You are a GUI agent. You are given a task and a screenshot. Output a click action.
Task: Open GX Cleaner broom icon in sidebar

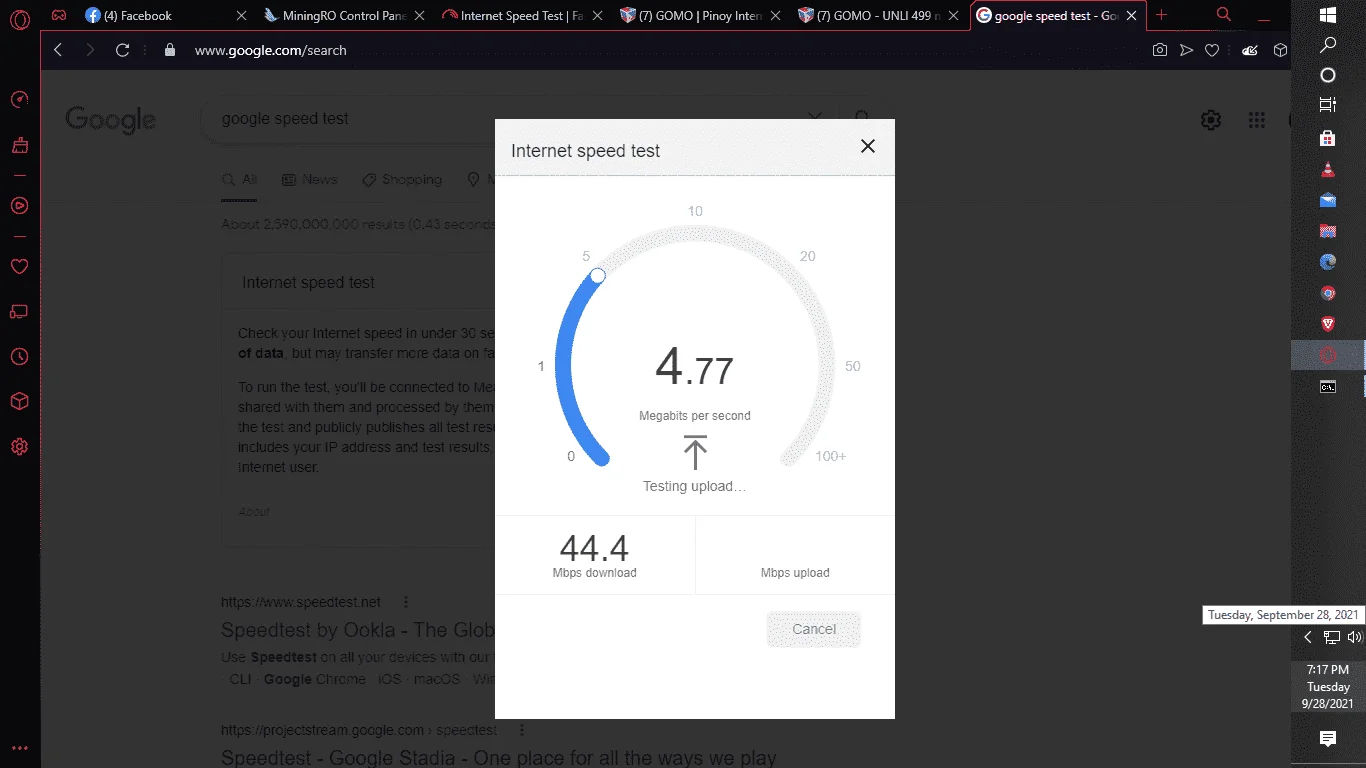click(x=19, y=145)
